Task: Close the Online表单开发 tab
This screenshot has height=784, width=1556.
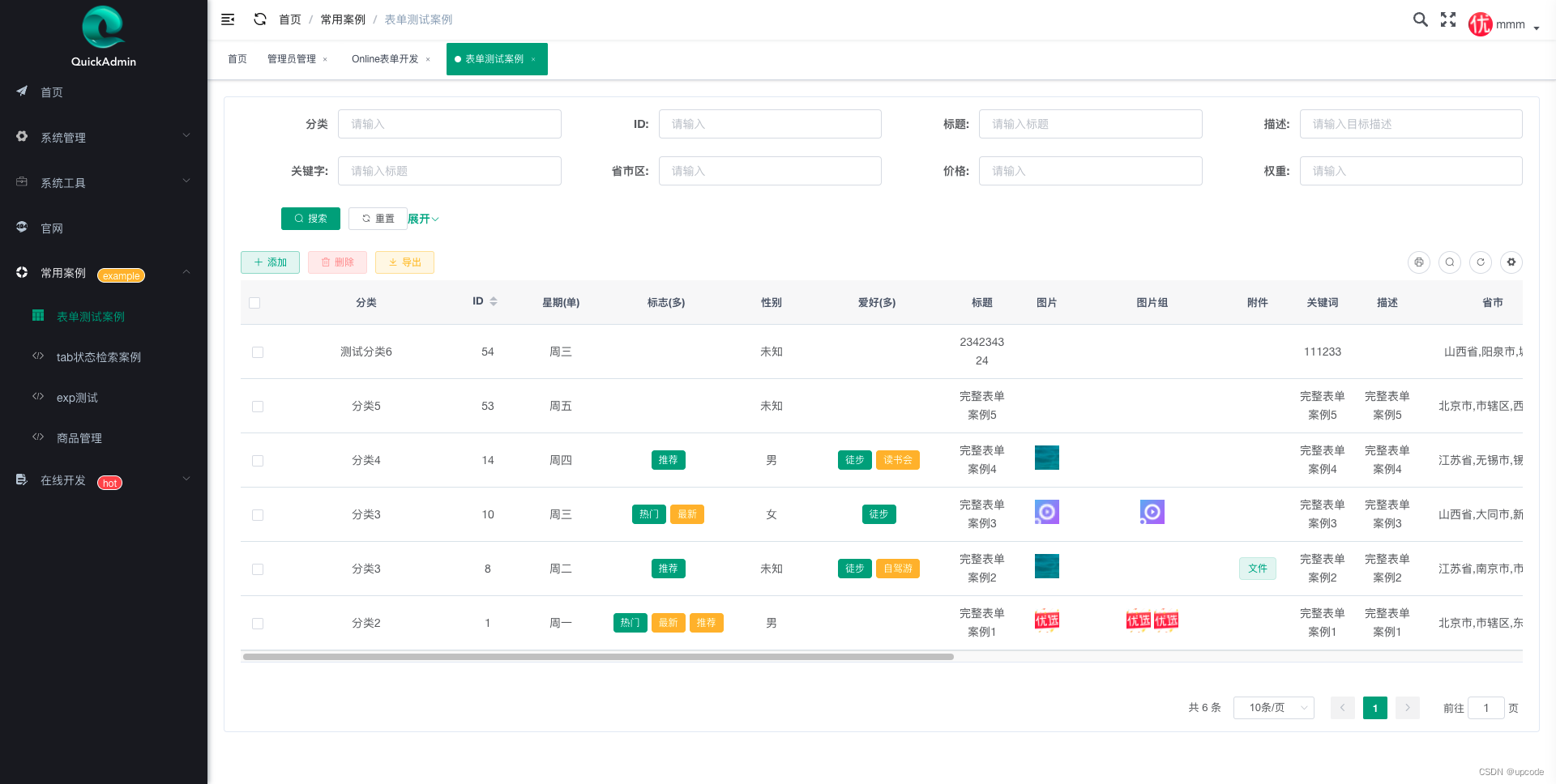Action: point(428,59)
